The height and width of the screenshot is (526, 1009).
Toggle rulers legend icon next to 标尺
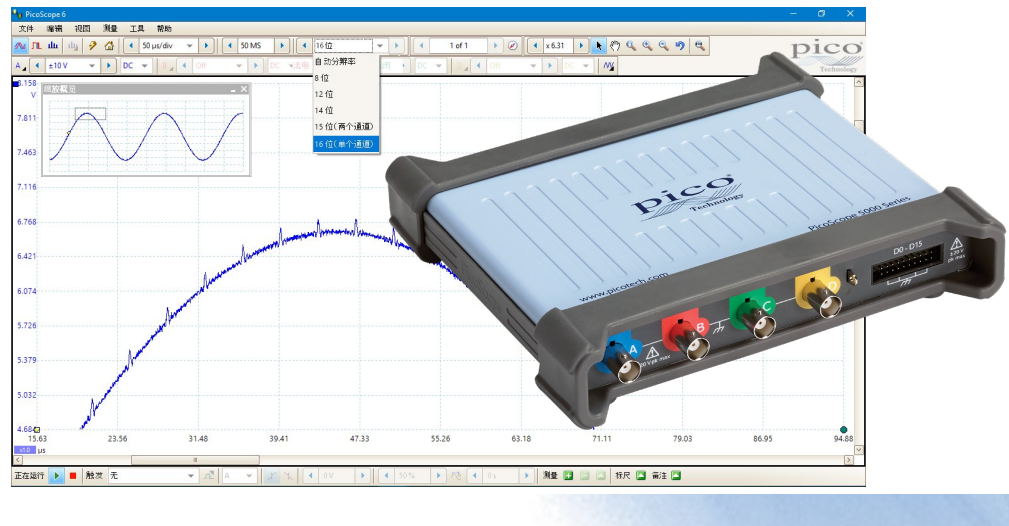coord(640,476)
